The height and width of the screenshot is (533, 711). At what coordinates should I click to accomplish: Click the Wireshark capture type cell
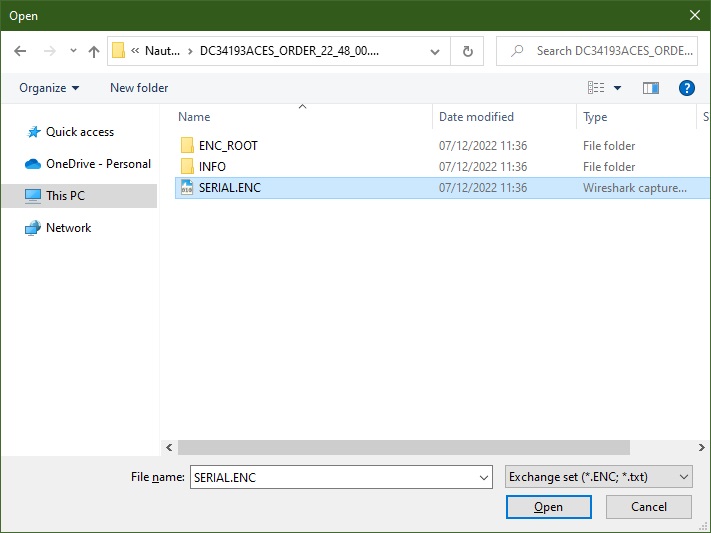pyautogui.click(x=635, y=188)
